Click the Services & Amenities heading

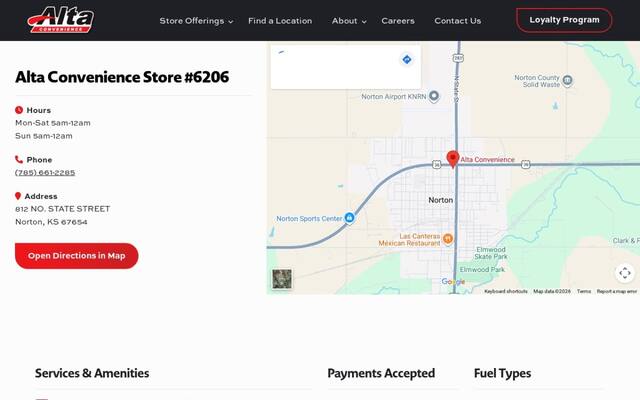pos(92,373)
